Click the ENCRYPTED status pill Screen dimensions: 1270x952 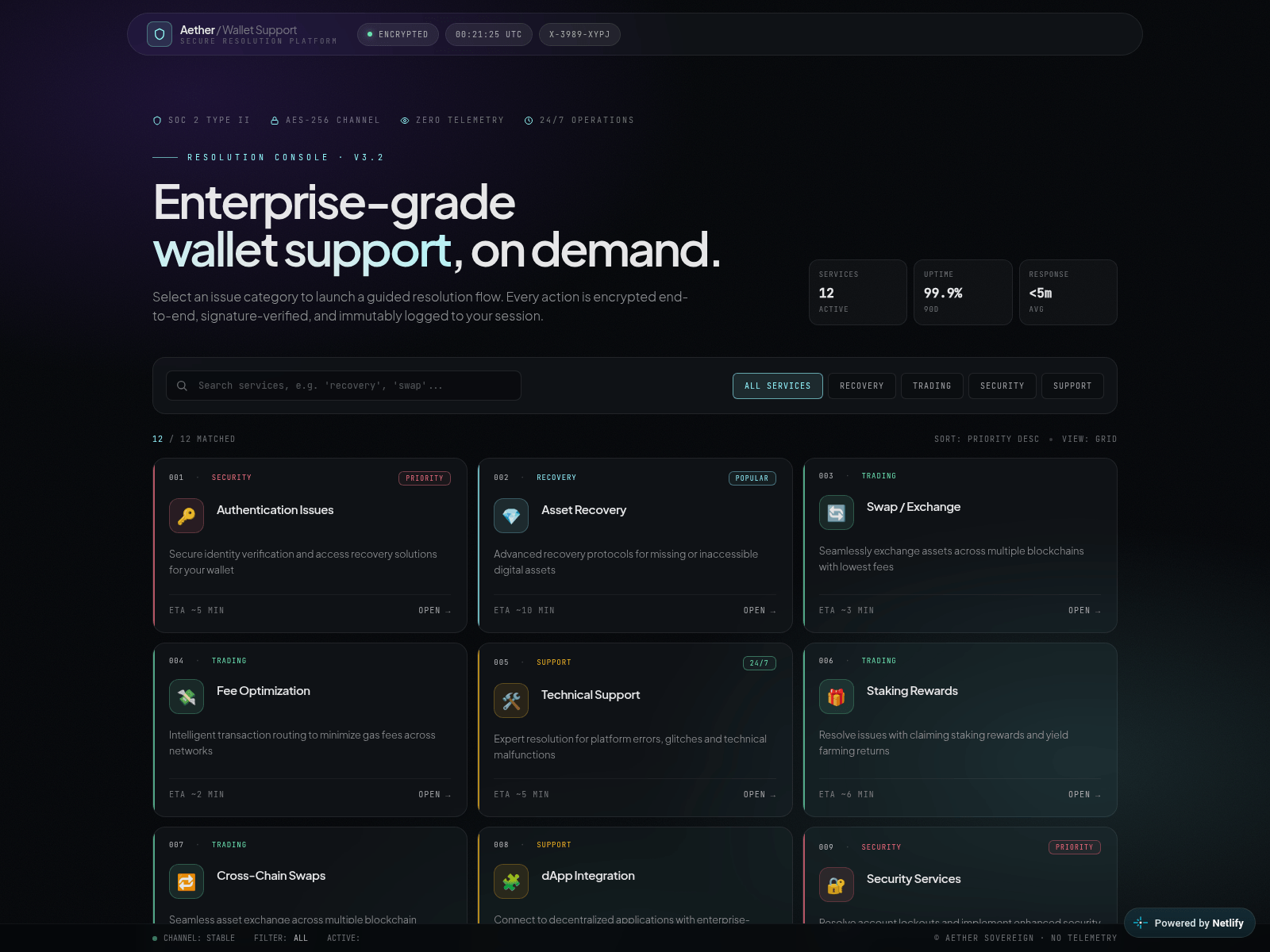pyautogui.click(x=398, y=34)
